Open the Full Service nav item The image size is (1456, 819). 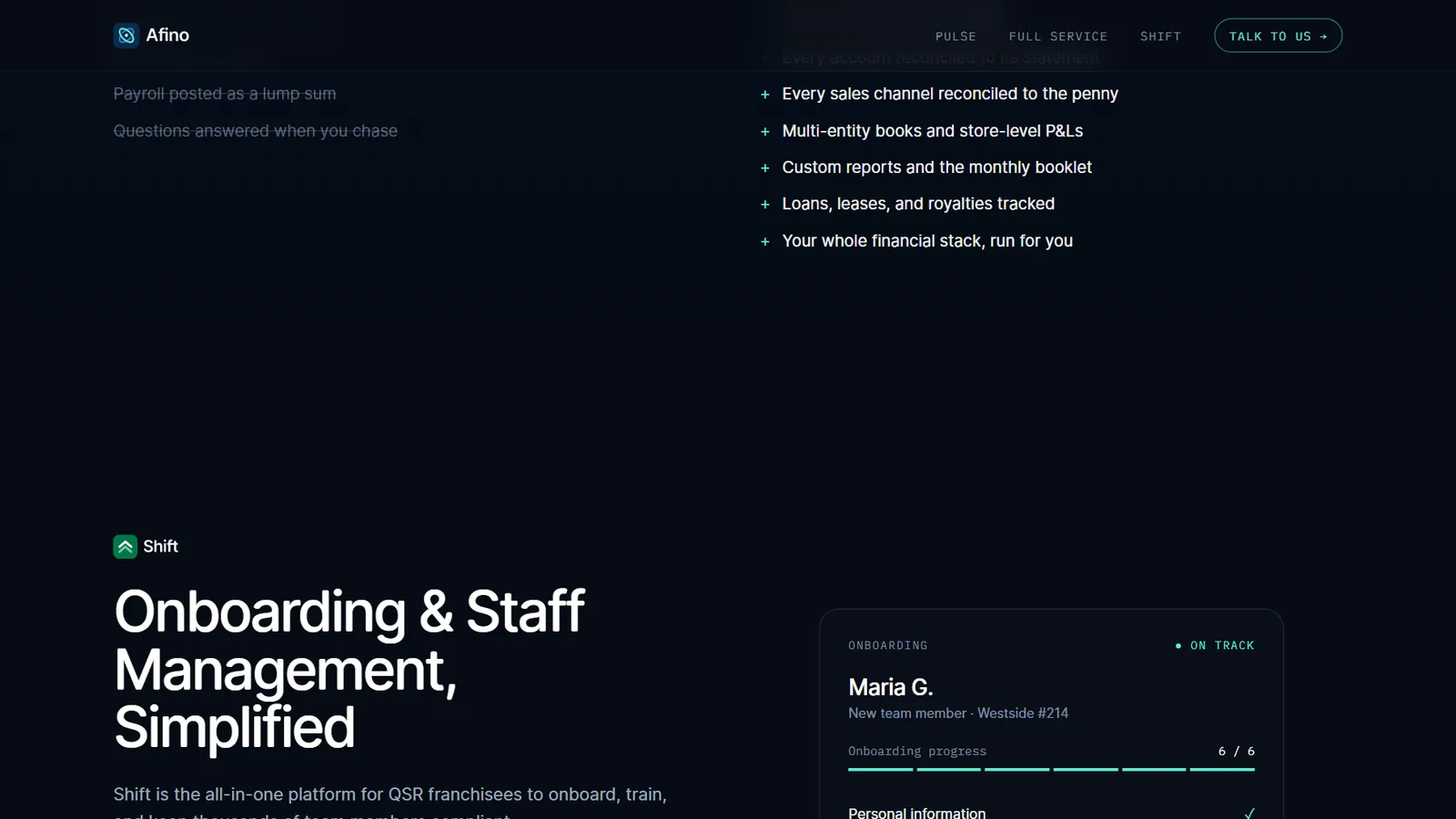pyautogui.click(x=1058, y=36)
